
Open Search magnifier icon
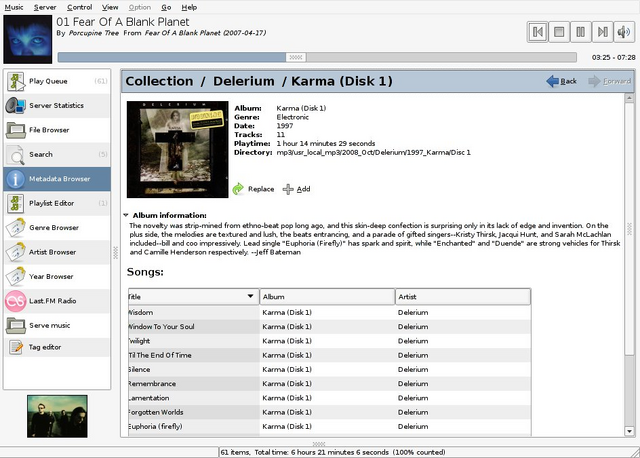coord(16,155)
